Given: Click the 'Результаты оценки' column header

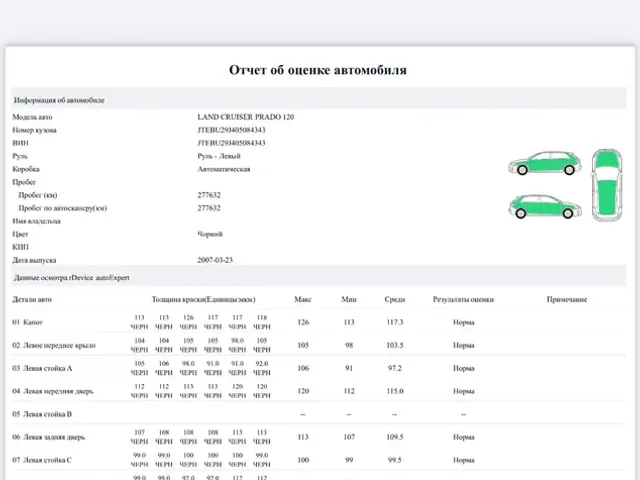Looking at the screenshot, I should 463,299.
